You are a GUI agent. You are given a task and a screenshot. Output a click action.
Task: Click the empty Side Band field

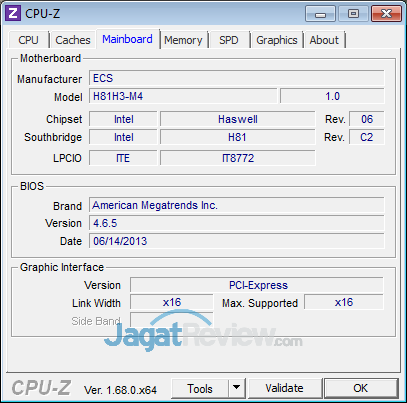pyautogui.click(x=172, y=321)
